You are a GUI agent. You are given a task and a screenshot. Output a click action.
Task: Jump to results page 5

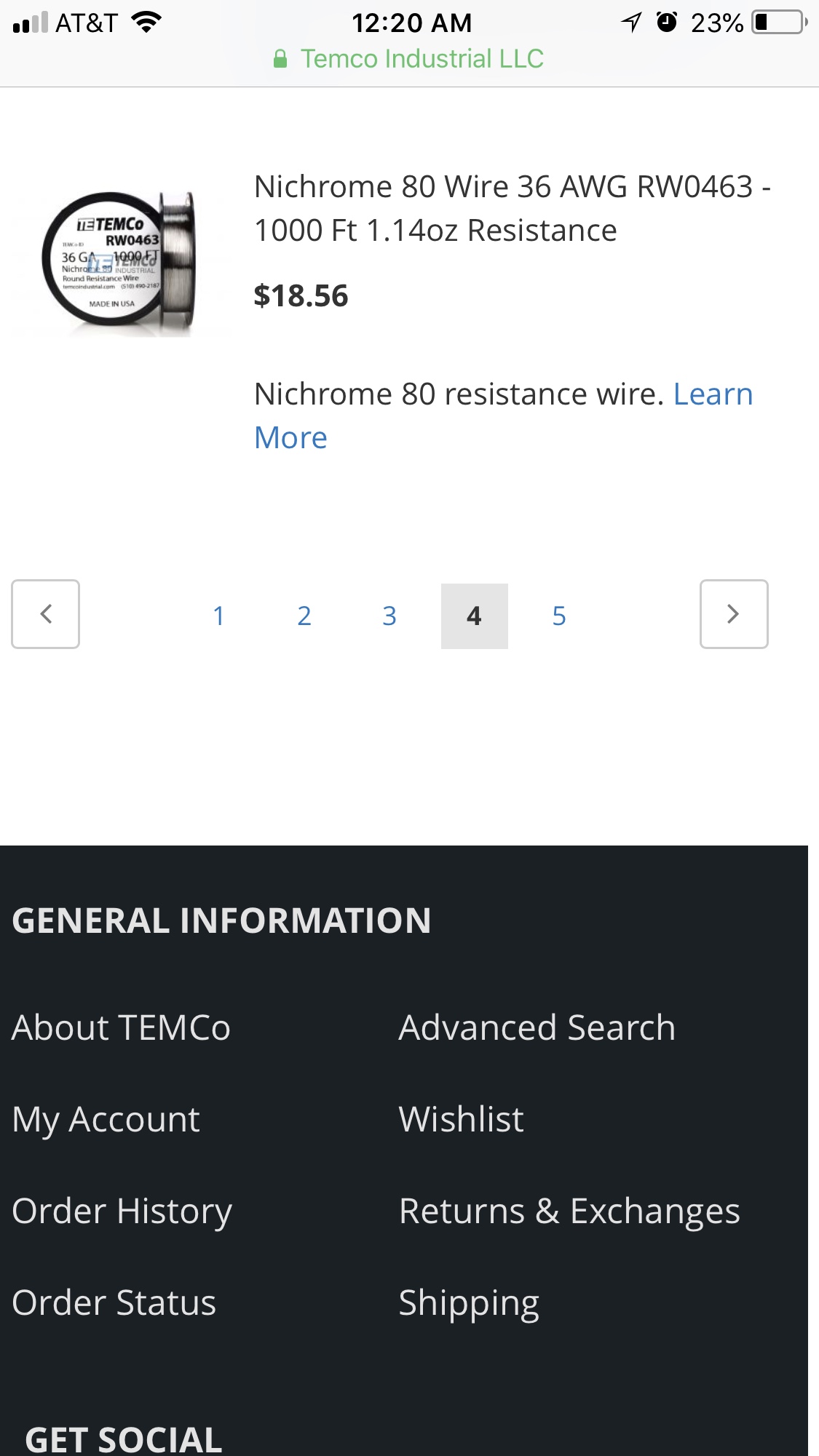coord(559,616)
